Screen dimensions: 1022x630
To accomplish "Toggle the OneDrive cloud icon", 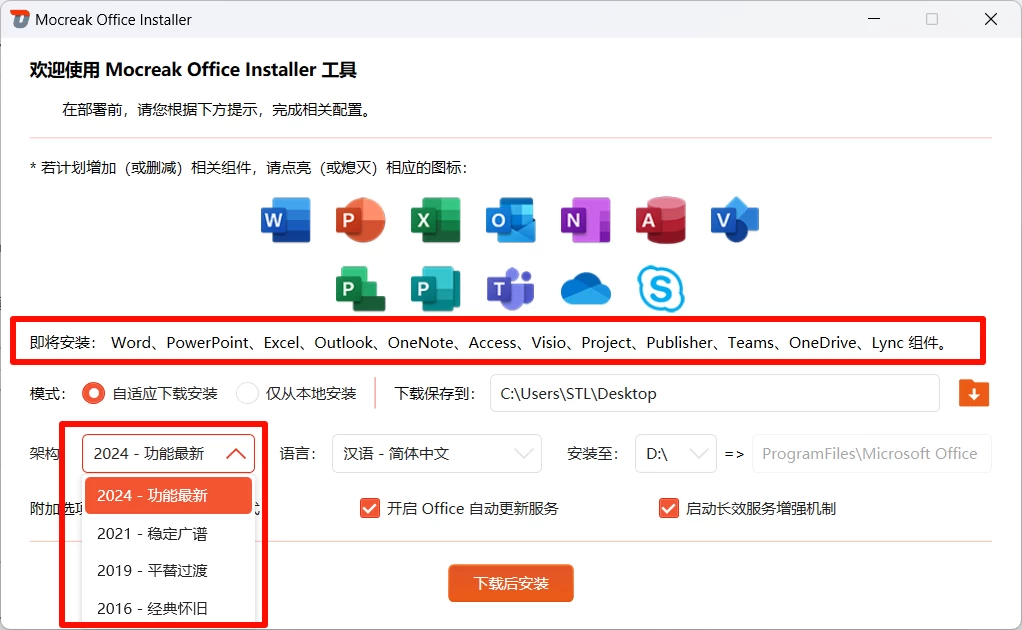I will [585, 289].
